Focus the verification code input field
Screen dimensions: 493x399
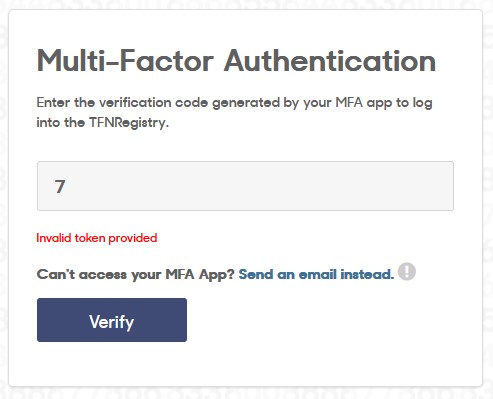tap(245, 186)
